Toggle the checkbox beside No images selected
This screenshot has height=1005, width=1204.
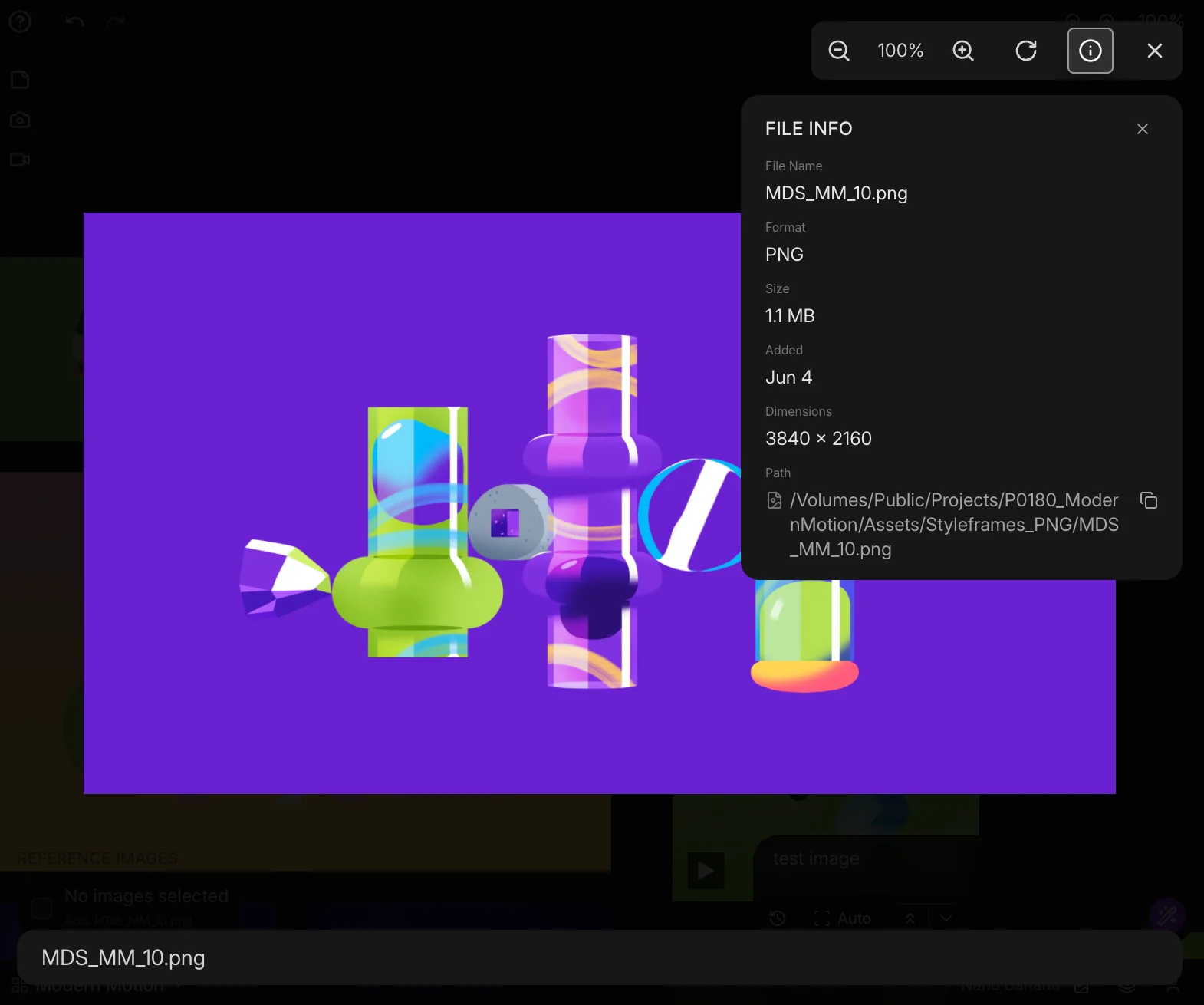pos(41,908)
